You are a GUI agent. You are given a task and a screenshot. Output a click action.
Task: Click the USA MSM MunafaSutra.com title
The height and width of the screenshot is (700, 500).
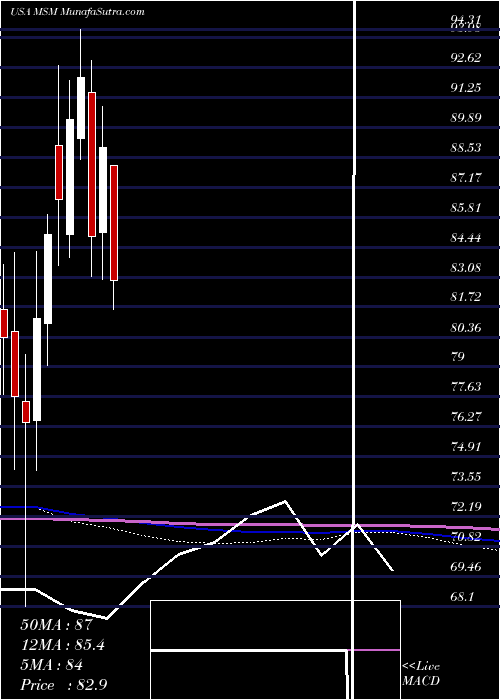point(77,12)
